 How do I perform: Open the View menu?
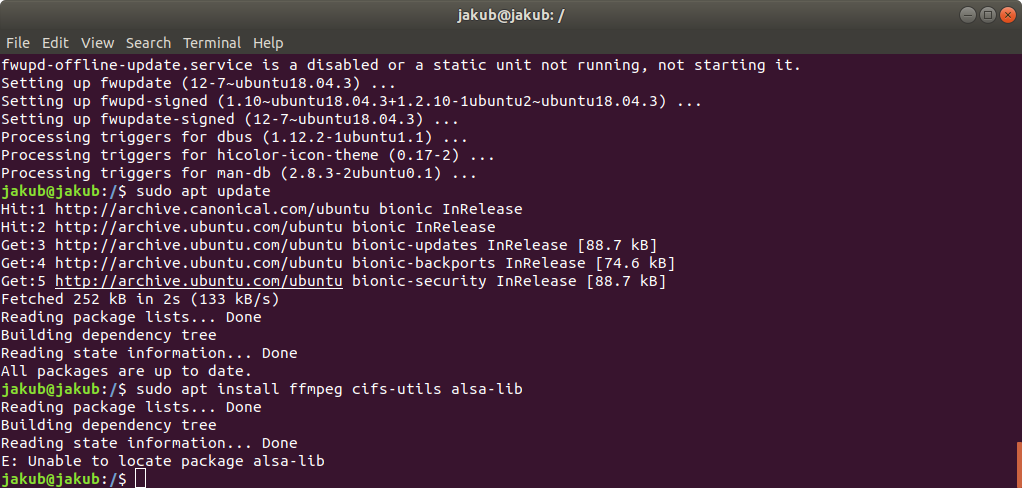[x=97, y=43]
